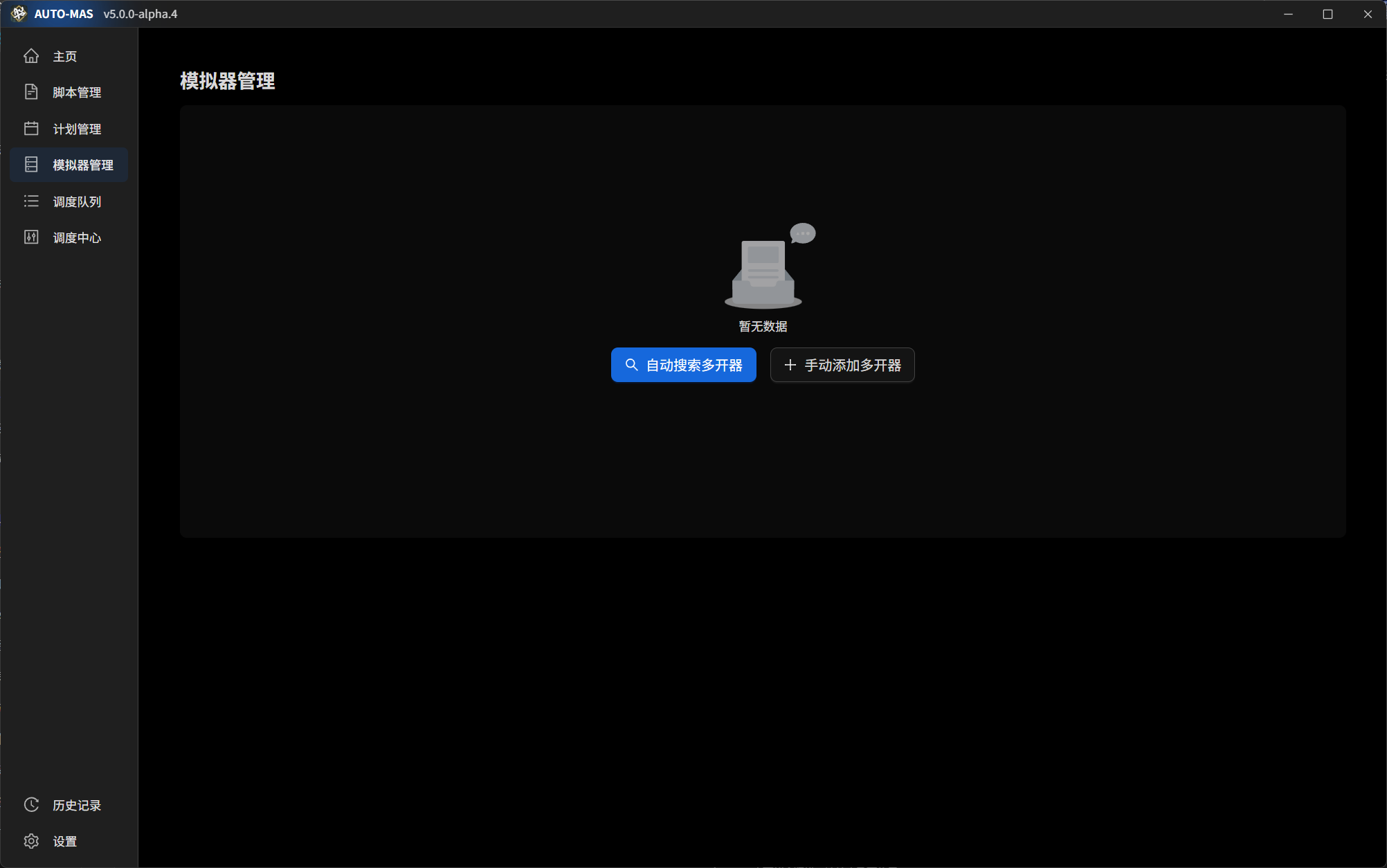Click the plus icon on 手动添加多开器 button
Image resolution: width=1387 pixels, height=868 pixels.
coord(790,365)
